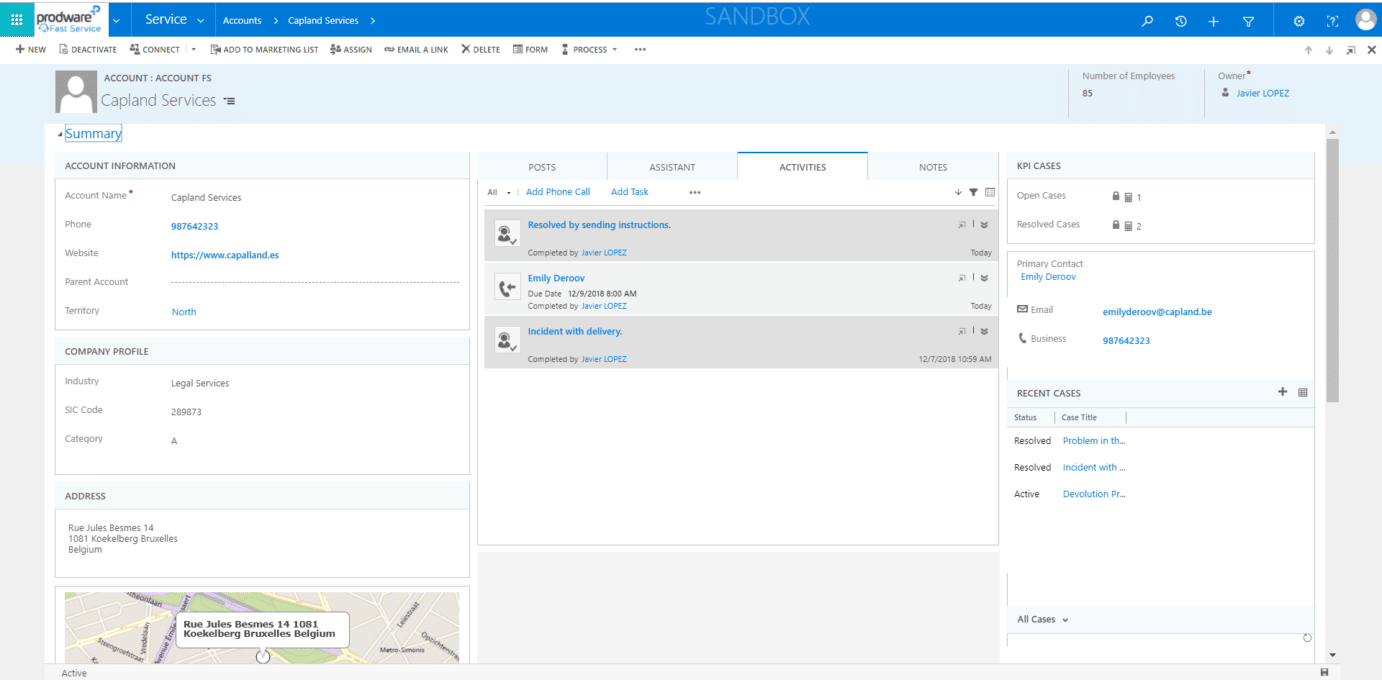Screen dimensions: 1382x680
Task: Click DELETE in the command bar
Action: click(481, 49)
